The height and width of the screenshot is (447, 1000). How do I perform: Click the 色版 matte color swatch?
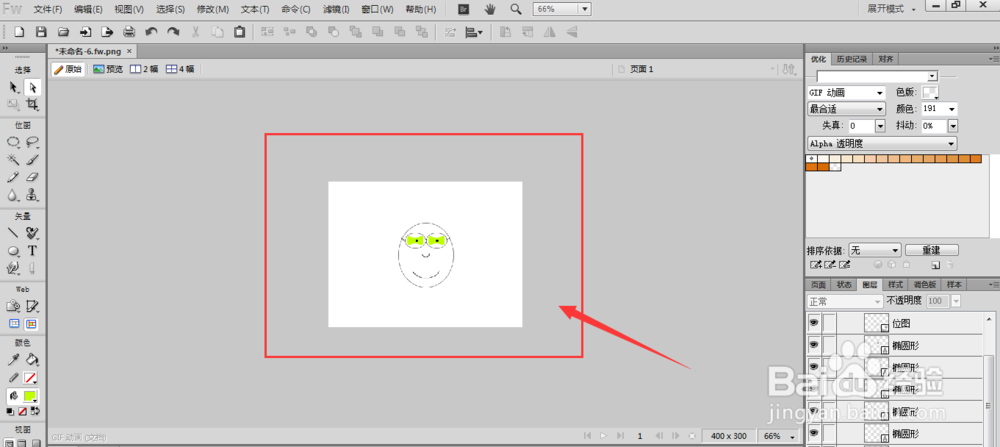click(x=930, y=92)
